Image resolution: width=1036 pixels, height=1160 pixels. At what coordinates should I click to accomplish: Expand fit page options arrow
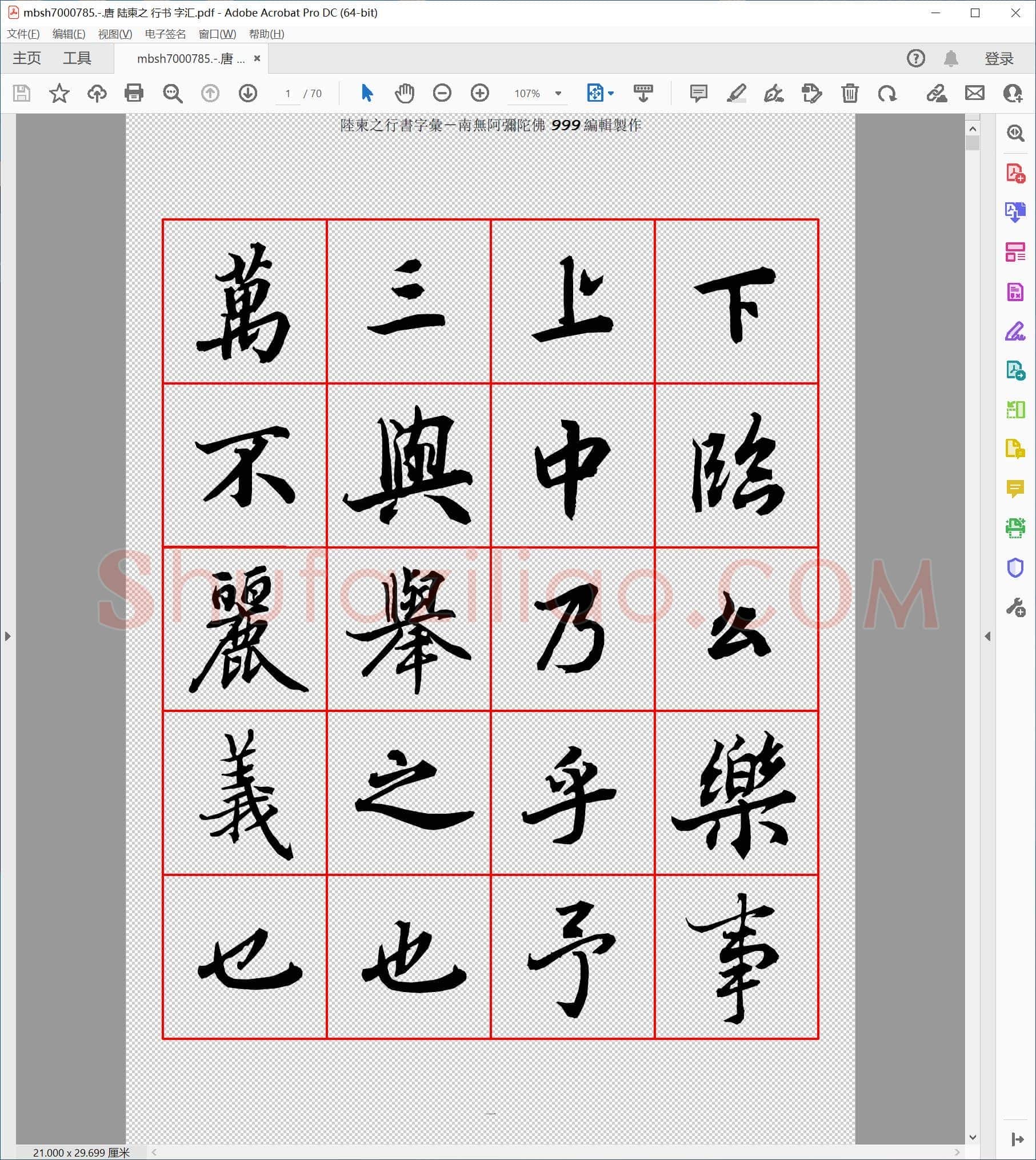click(611, 93)
